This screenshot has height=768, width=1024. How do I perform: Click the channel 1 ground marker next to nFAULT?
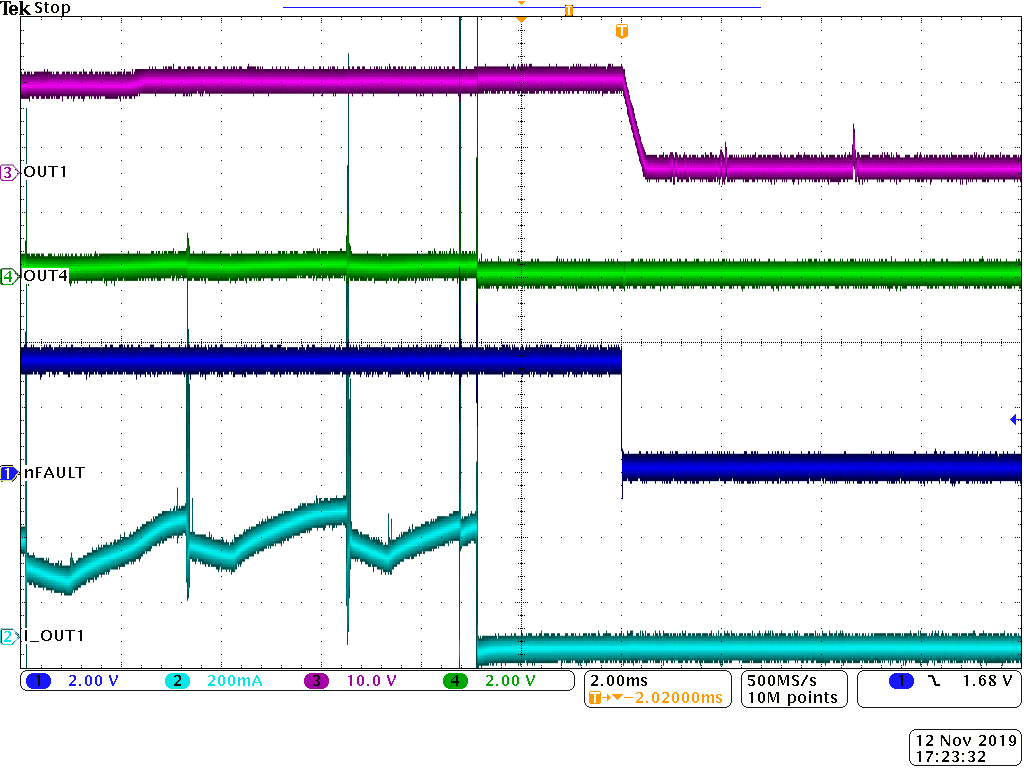8,473
